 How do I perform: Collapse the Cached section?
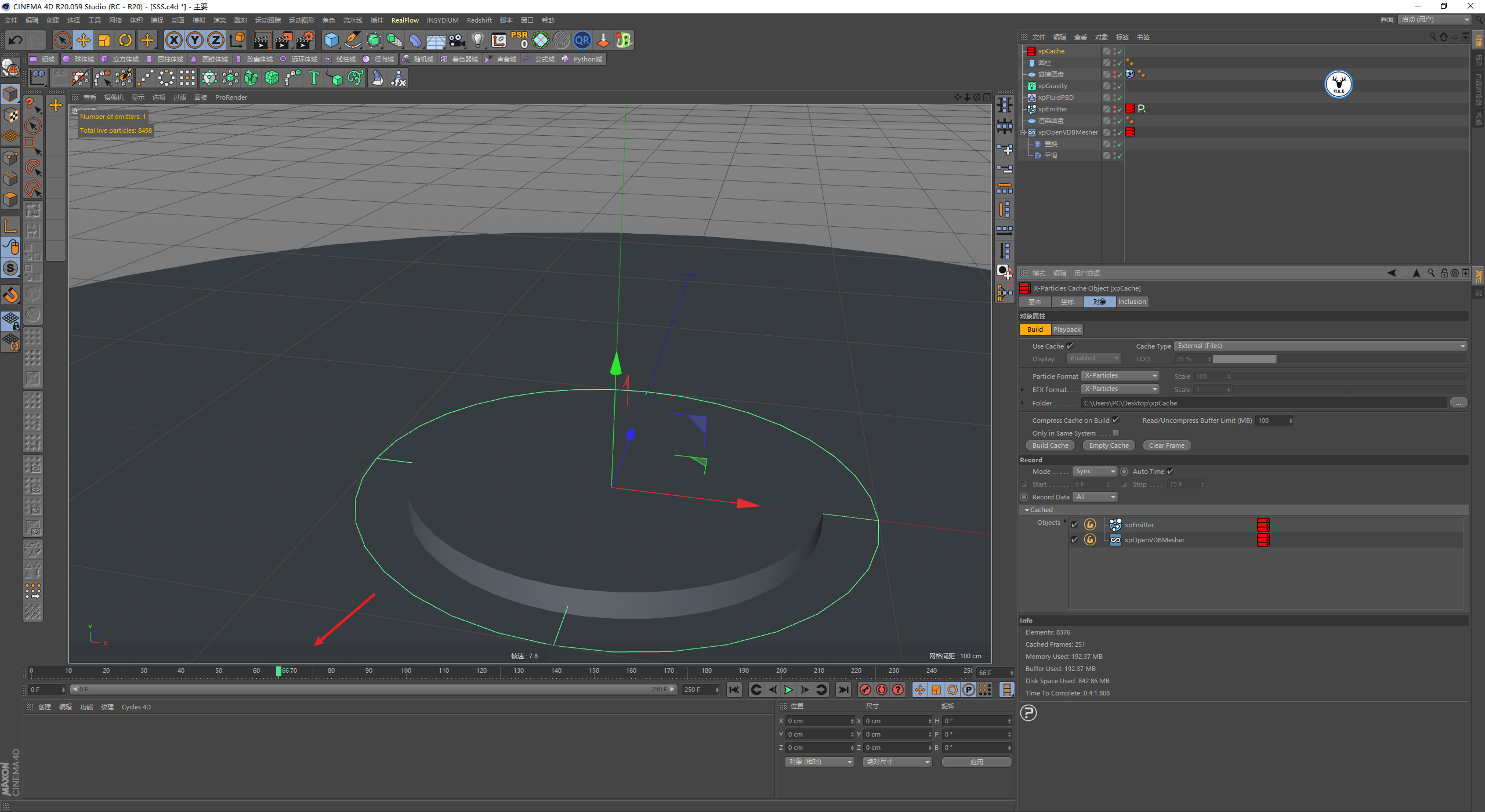(1027, 510)
